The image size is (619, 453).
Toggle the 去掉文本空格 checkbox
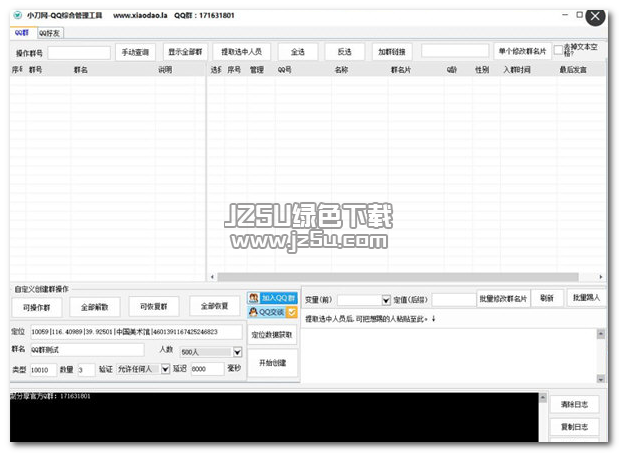558,50
